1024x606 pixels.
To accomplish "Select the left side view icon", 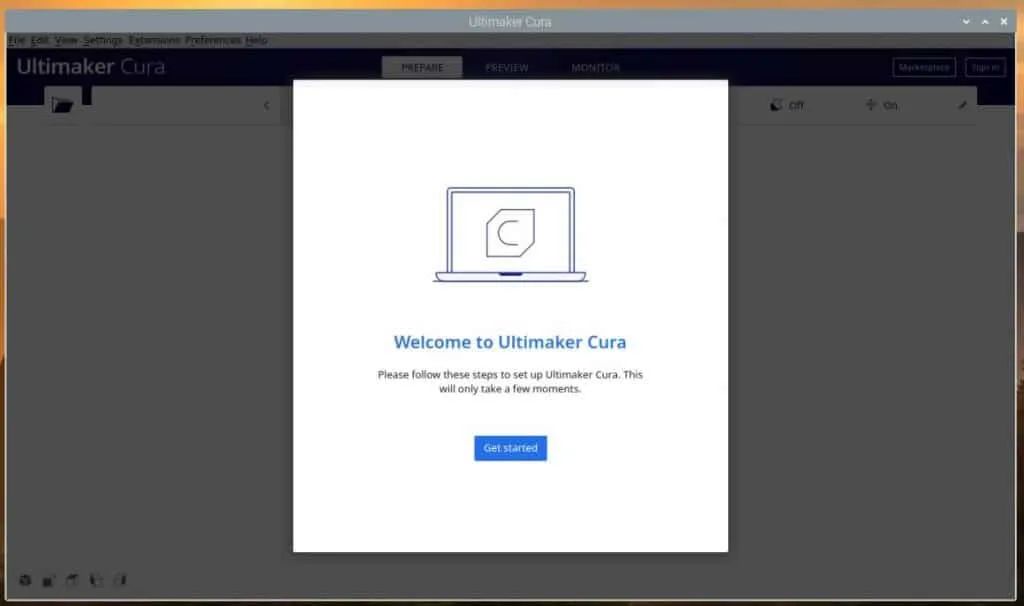I will (96, 580).
